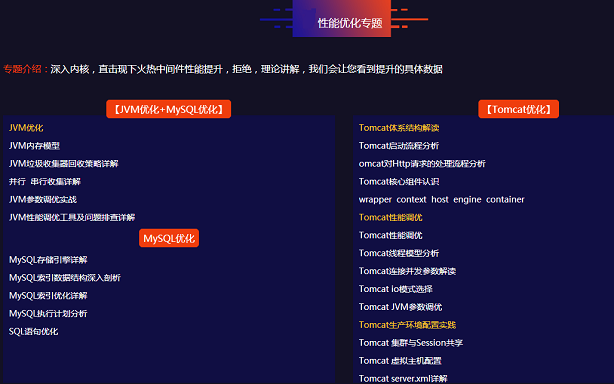Viewport: 614px width, 384px height.
Task: Click the 性能优化专题 banner title
Action: 350,23
